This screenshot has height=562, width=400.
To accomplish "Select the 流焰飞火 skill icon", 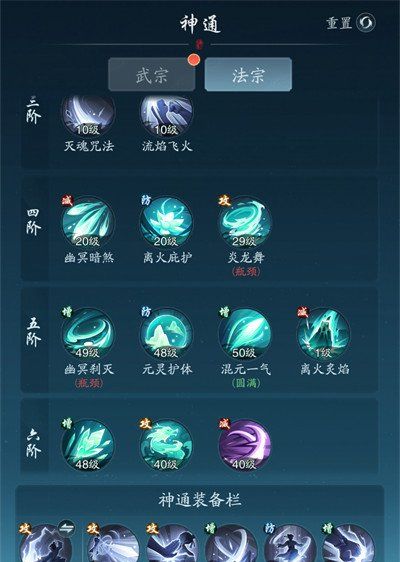I will [x=167, y=115].
